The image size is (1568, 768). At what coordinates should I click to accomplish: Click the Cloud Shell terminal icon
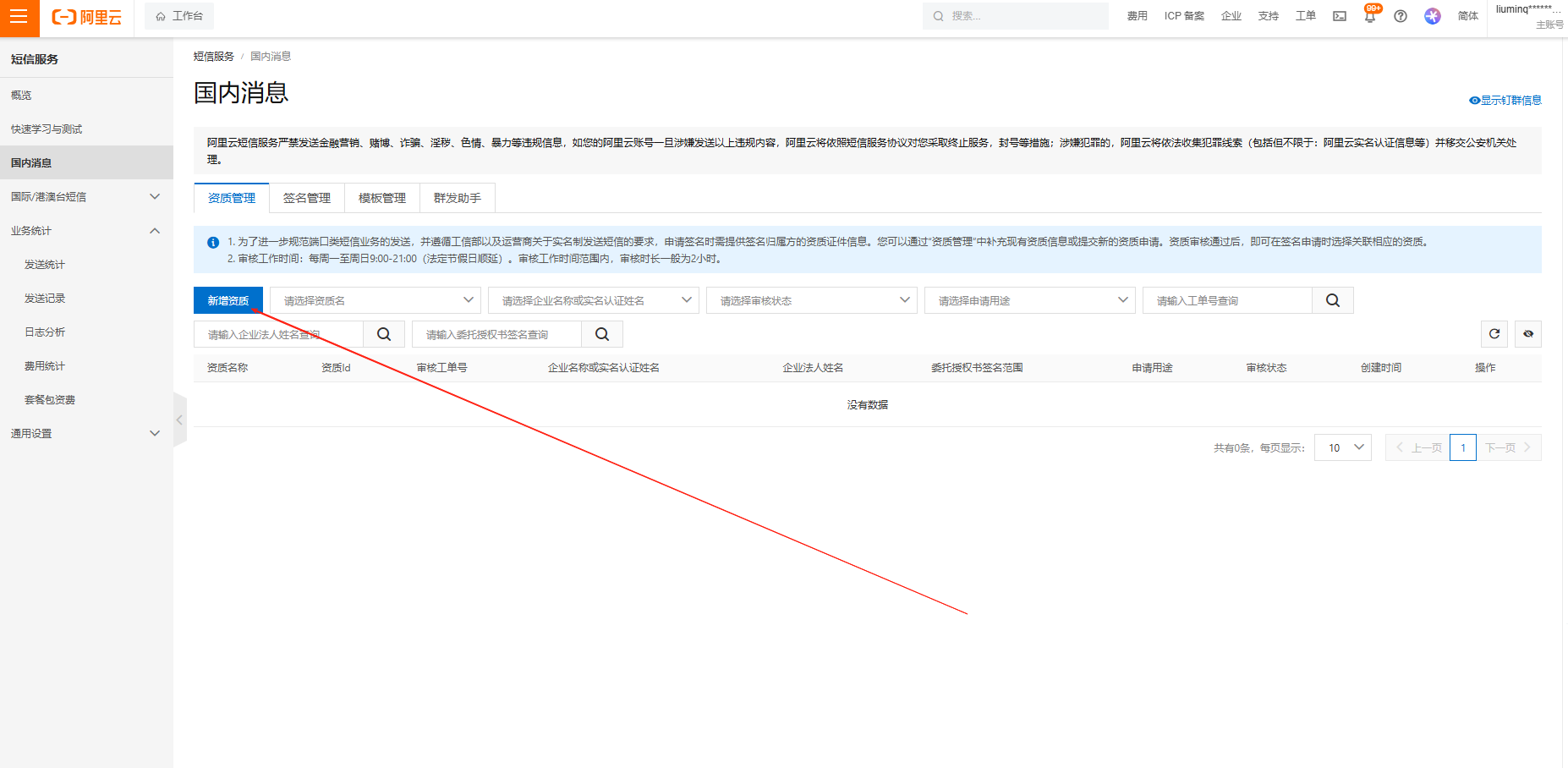1340,16
